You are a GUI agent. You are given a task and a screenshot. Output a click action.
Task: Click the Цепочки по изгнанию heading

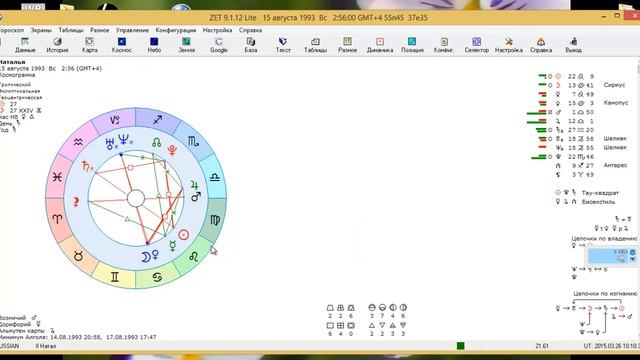pyautogui.click(x=605, y=293)
